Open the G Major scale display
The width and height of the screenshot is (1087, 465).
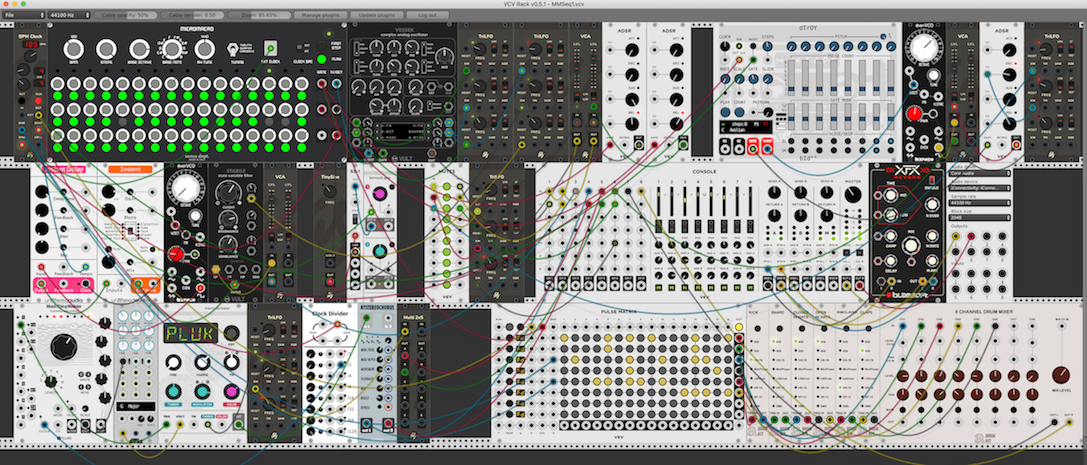(135, 407)
